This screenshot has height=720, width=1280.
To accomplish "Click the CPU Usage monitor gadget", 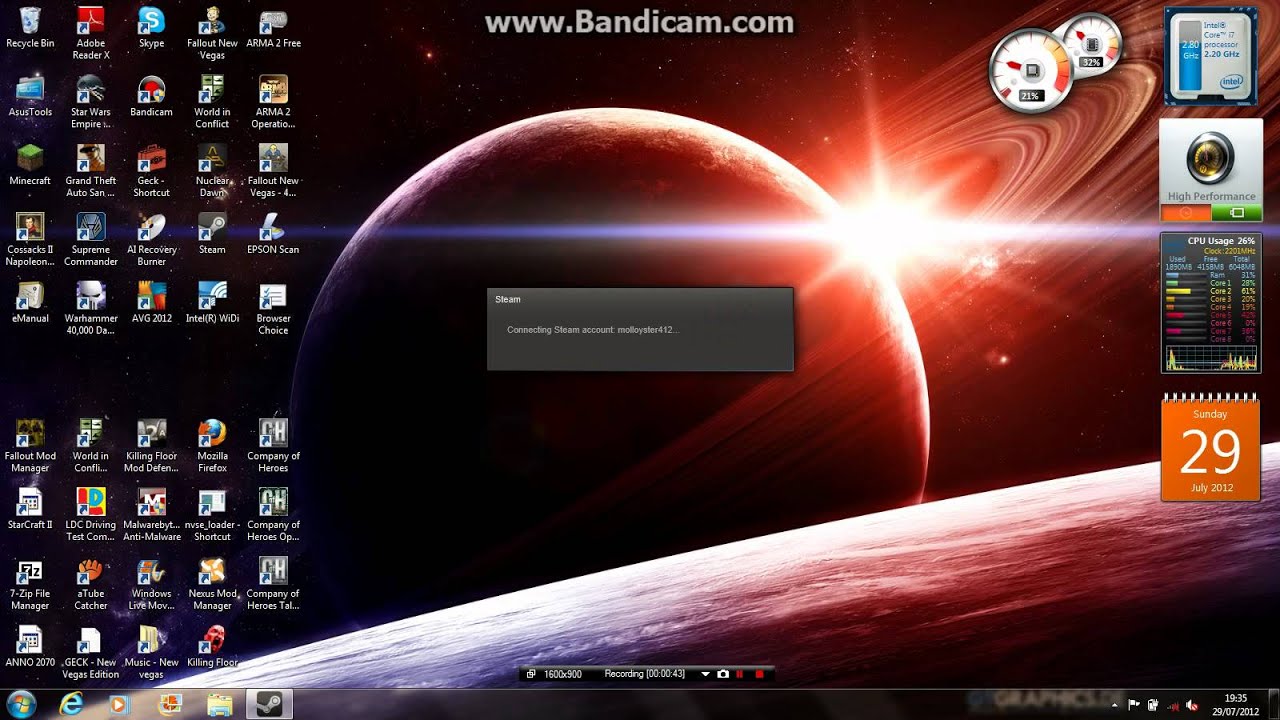I will click(x=1211, y=303).
